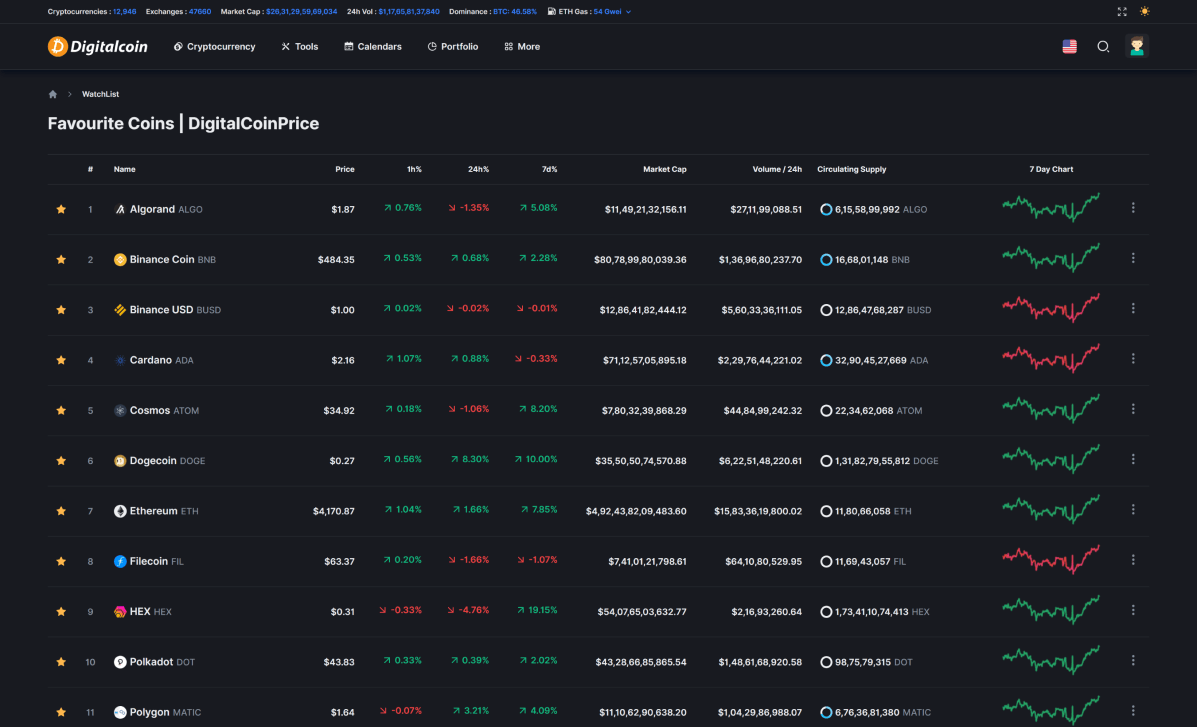Sort by the Market Cap column header

coord(664,170)
